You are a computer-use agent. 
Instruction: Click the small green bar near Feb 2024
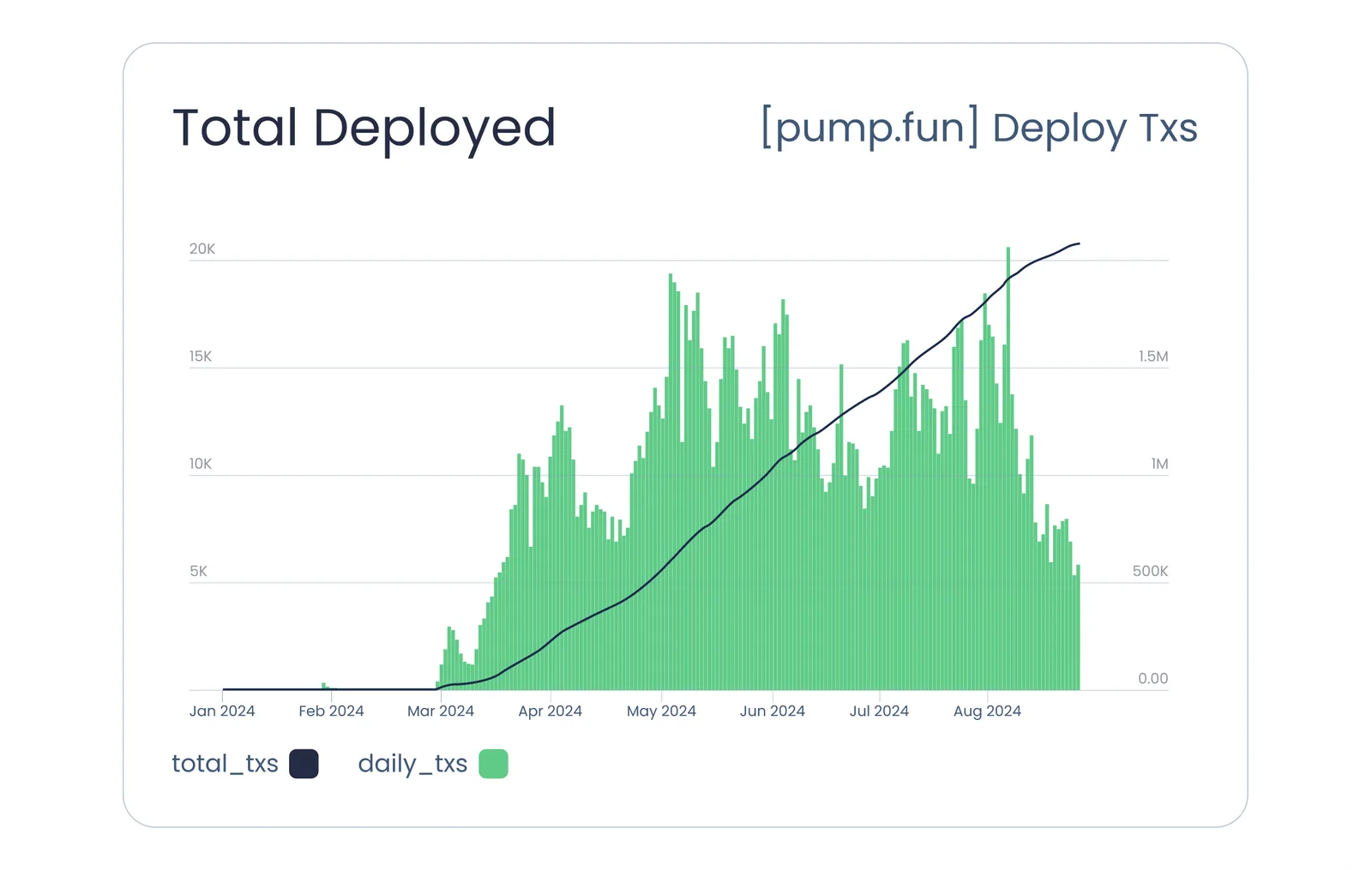coord(324,687)
